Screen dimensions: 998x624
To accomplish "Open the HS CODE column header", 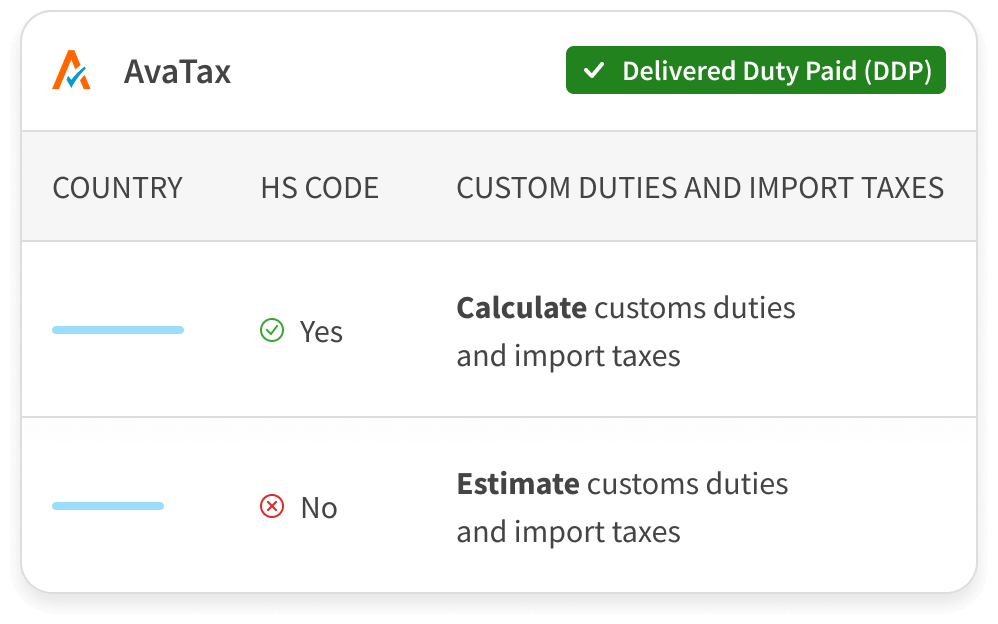I will coord(319,187).
